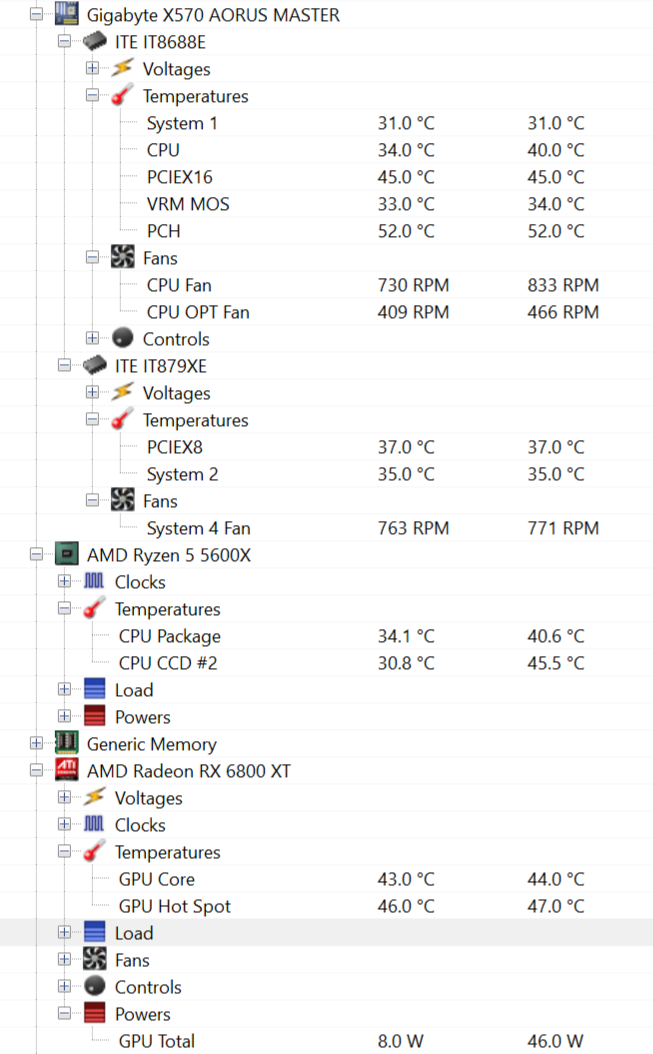Screen dimensions: 653x1054
Task: Click the lightning icon beside IT8688E Voltages
Action: click(122, 68)
